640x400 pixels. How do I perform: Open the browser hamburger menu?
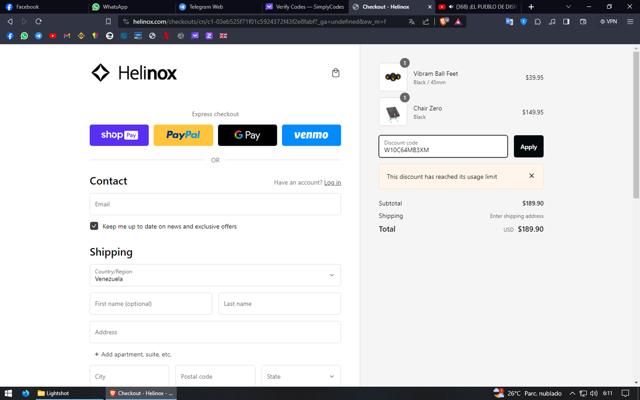coord(630,21)
